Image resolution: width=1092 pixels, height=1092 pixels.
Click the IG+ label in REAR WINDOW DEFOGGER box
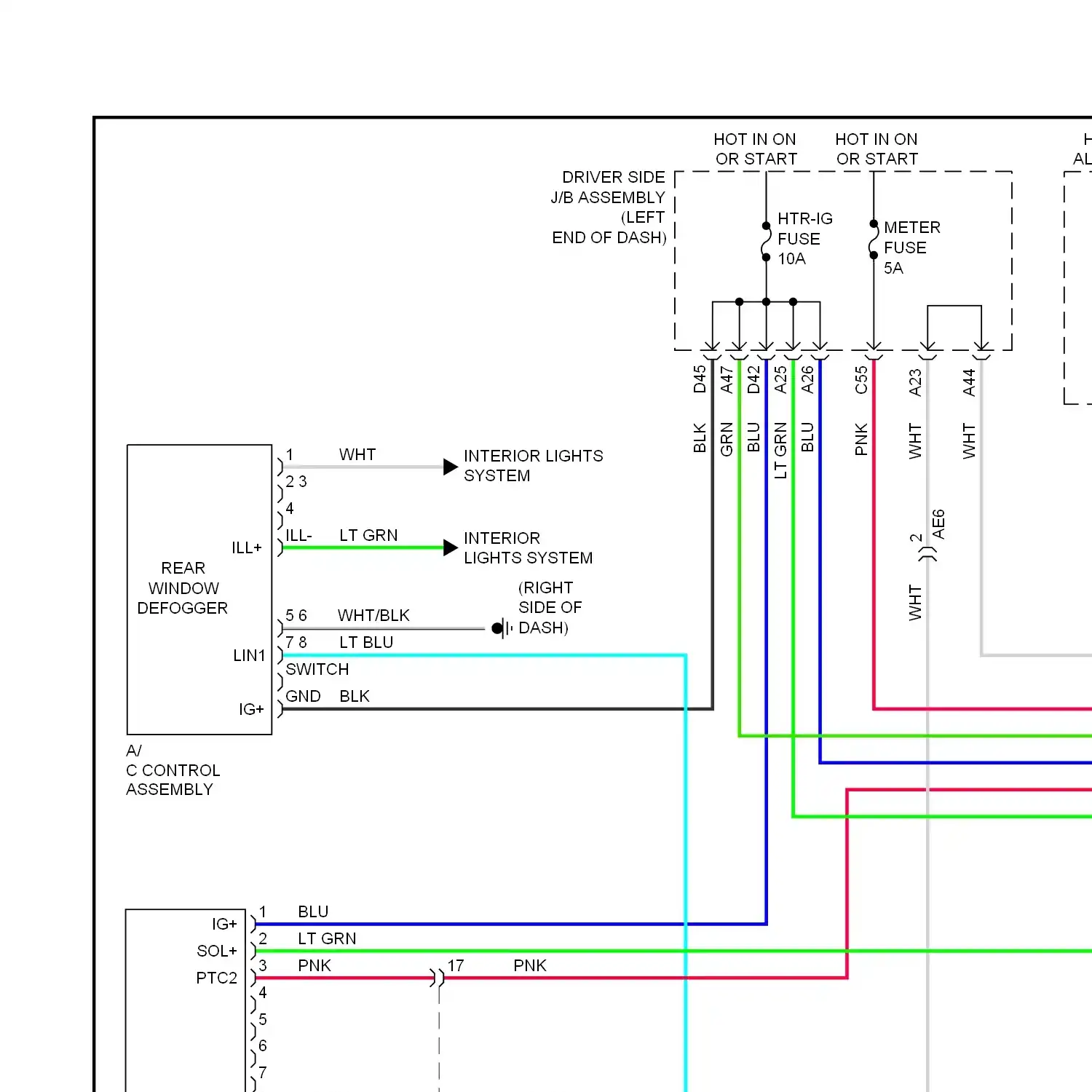click(x=251, y=709)
